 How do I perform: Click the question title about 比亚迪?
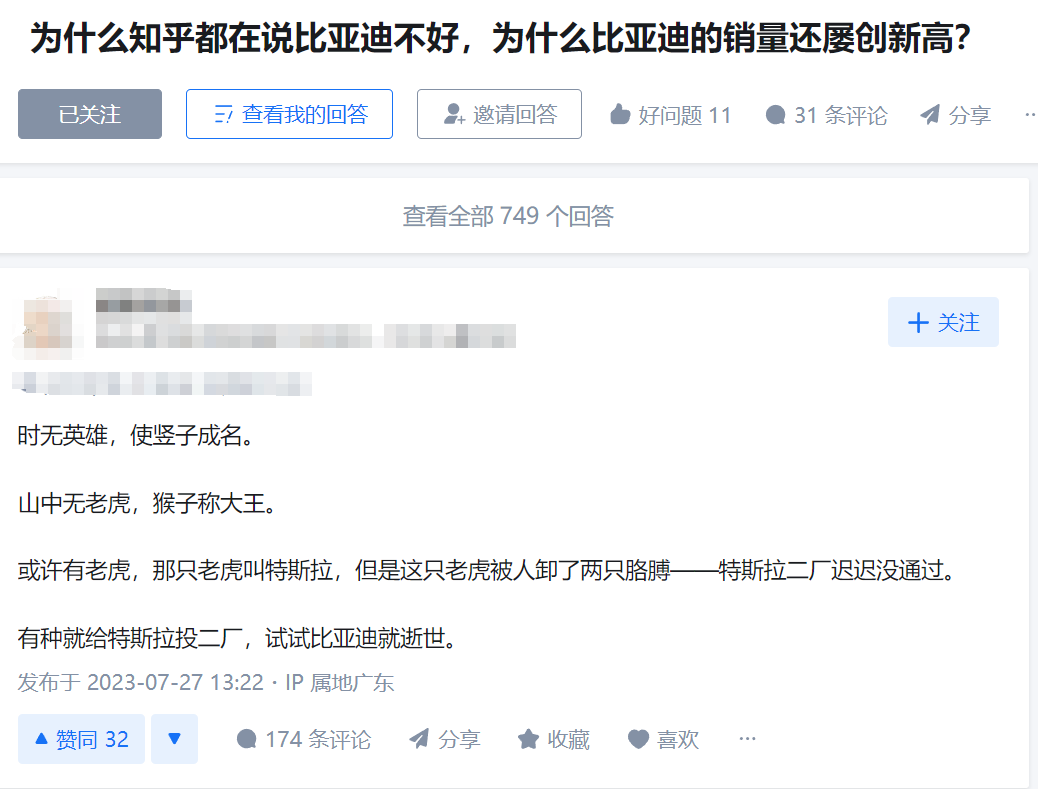500,38
